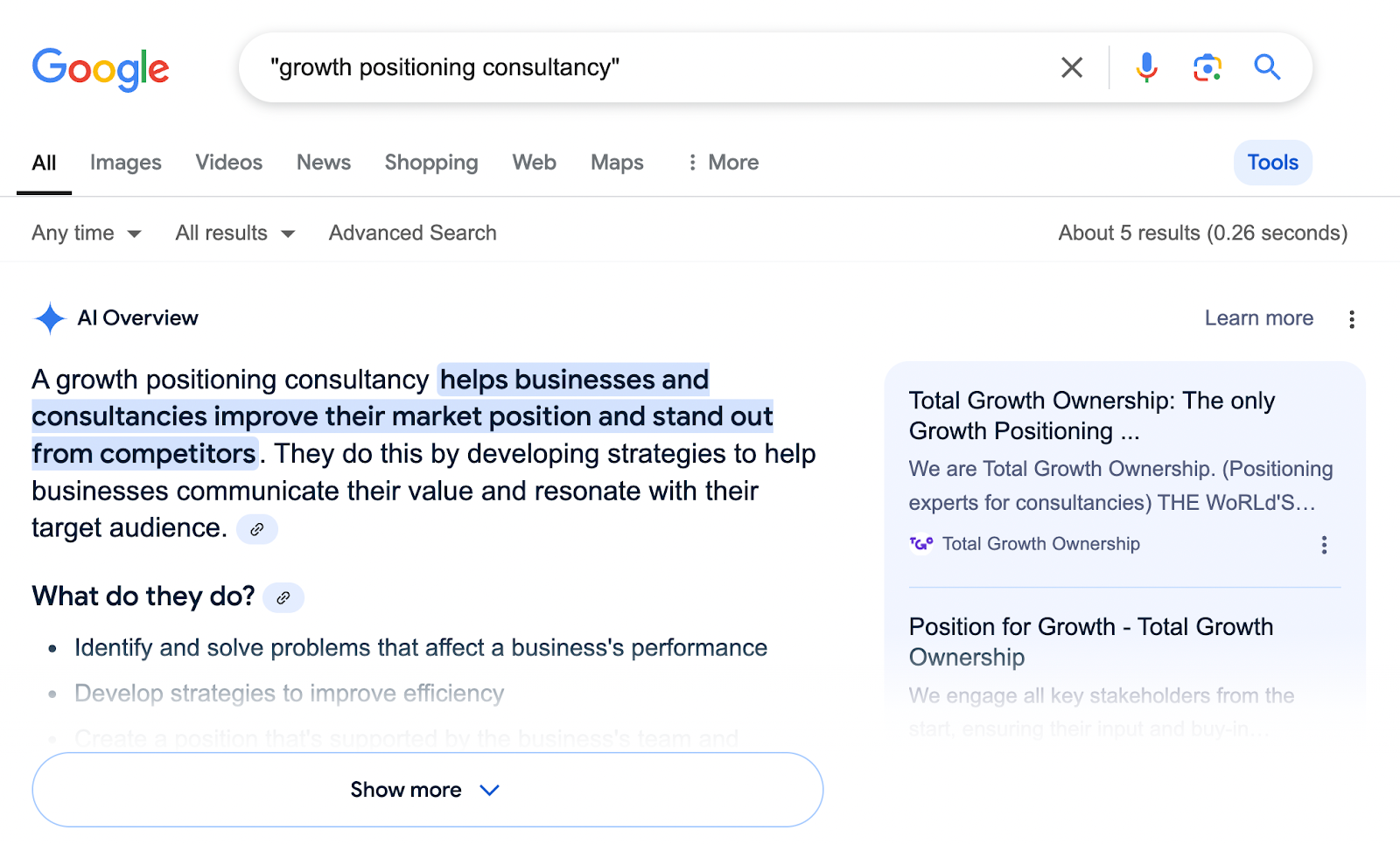Screen dimensions: 1400x844
Task: Click snippet 'We engage all key stakeholders'
Action: 1102,712
